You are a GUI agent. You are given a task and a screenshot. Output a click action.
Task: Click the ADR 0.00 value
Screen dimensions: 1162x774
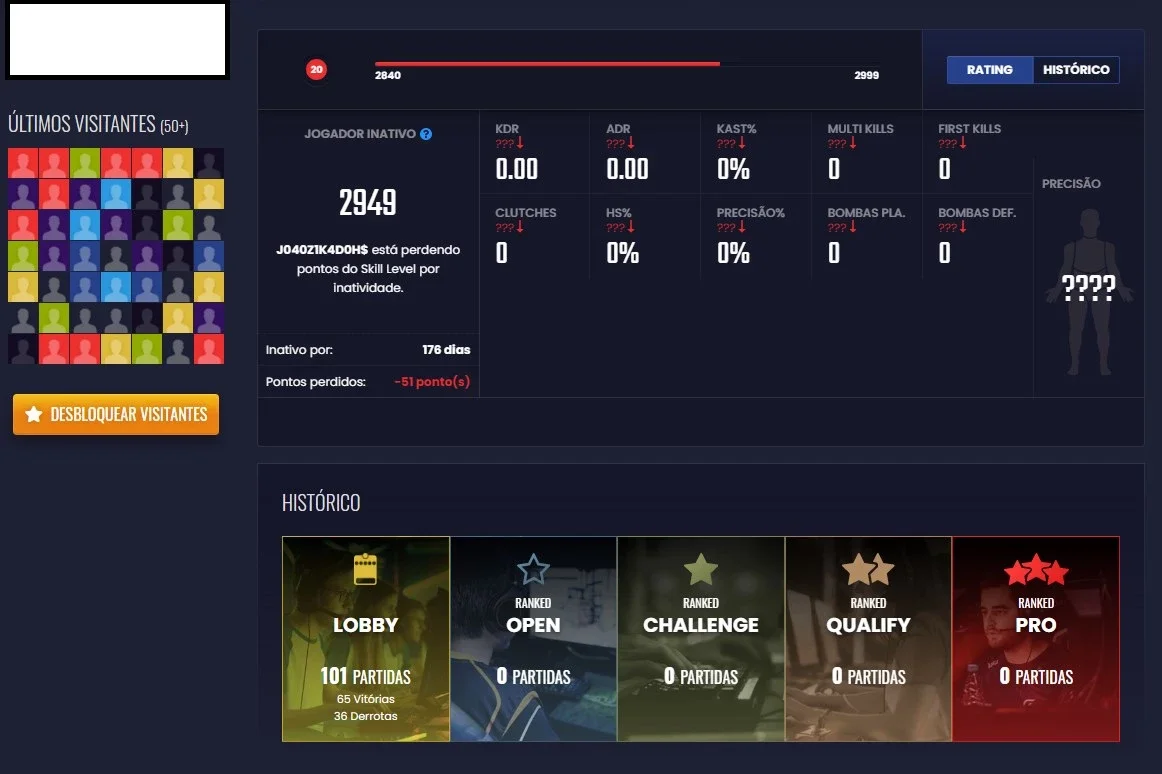point(627,169)
